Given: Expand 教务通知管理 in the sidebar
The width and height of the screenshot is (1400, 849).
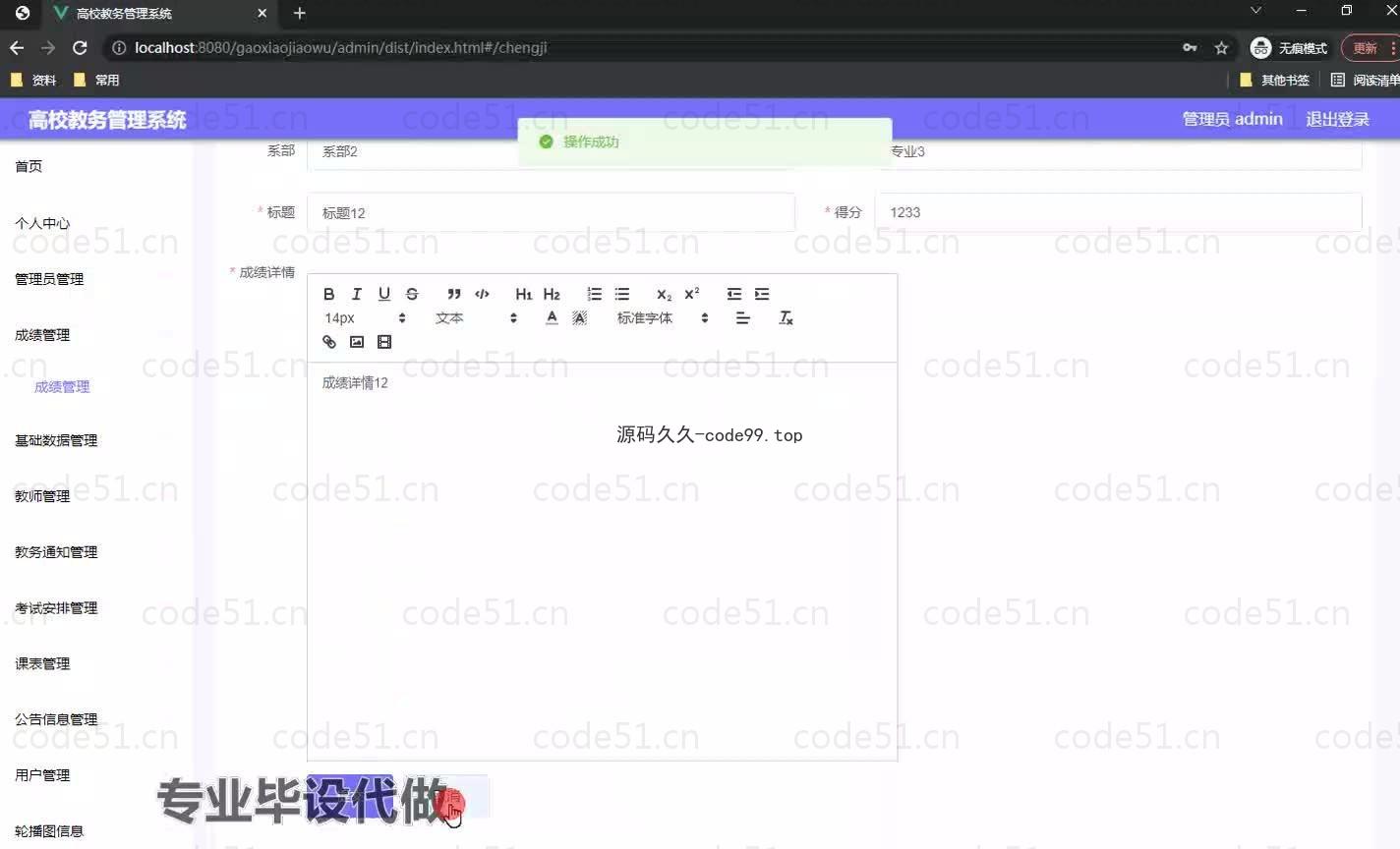Looking at the screenshot, I should click(x=56, y=552).
